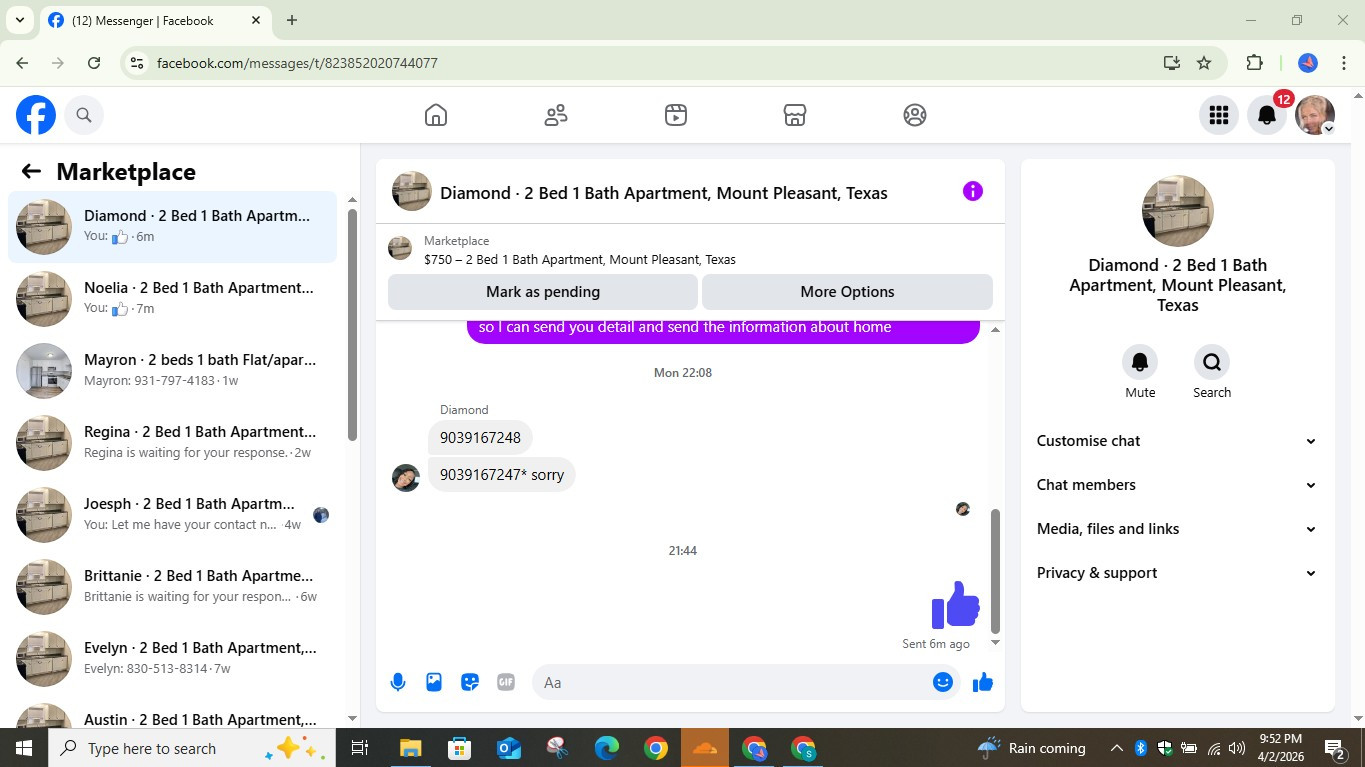
Task: Open the conversation information icon
Action: point(972,191)
